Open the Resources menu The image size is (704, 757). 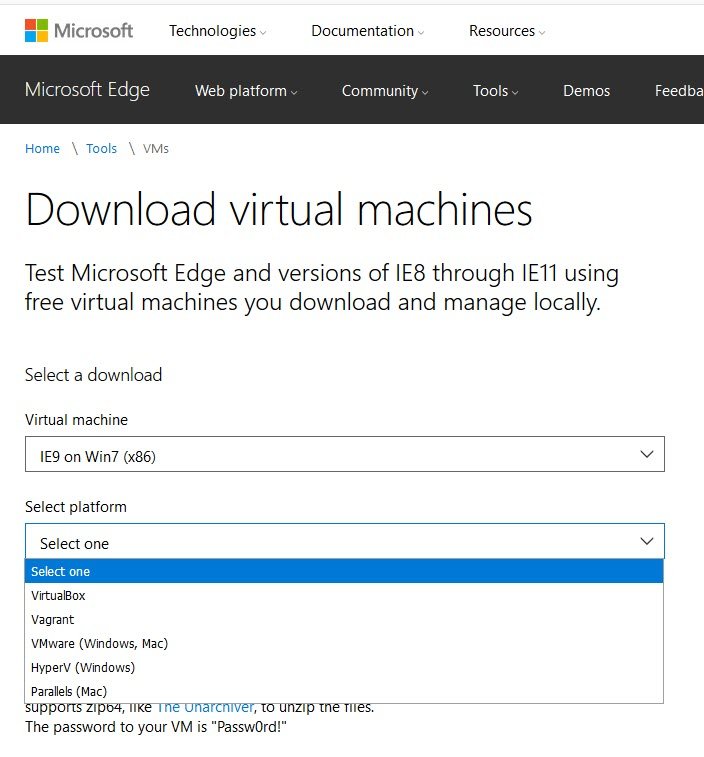(x=507, y=31)
